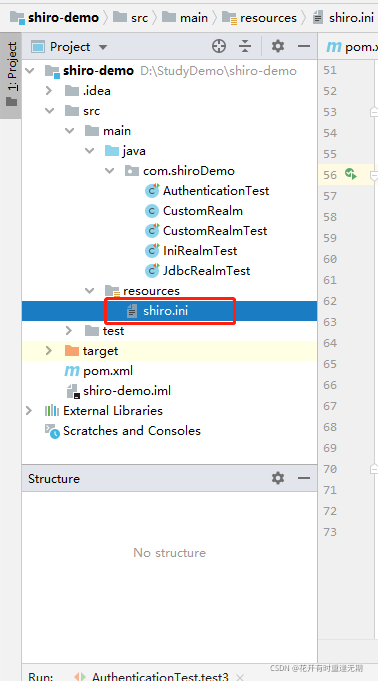378x681 pixels.
Task: Collapse the src folder
Action: pos(50,111)
